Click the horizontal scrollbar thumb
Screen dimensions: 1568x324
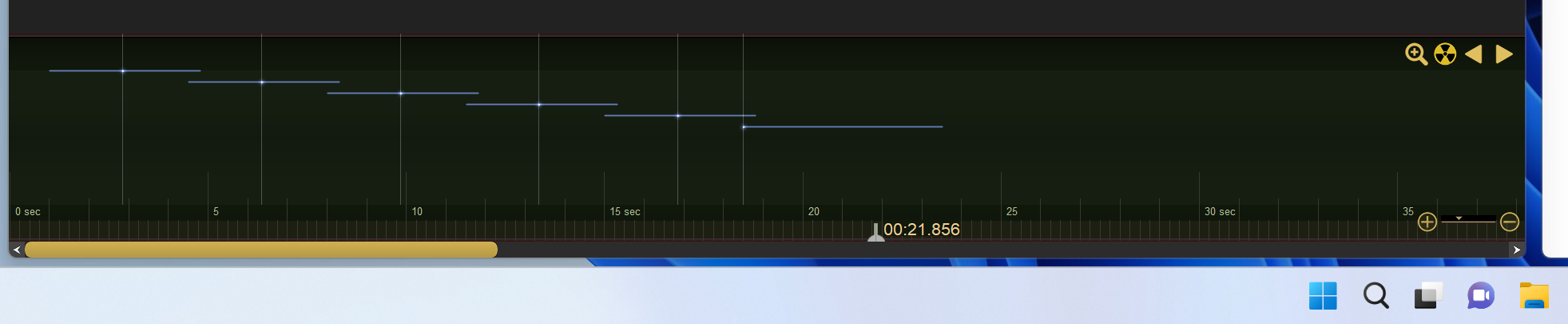261,250
